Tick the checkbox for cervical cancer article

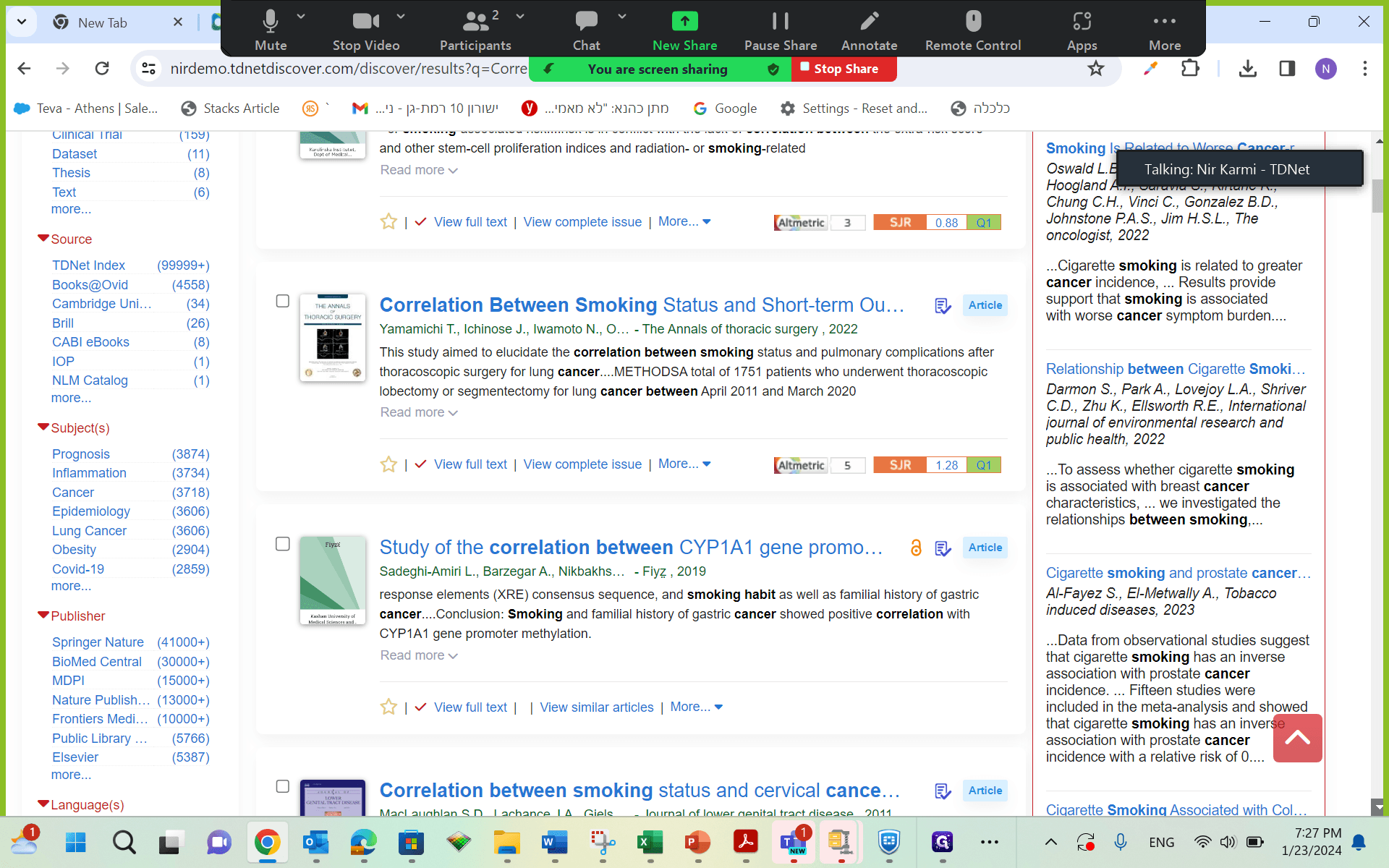(x=283, y=786)
